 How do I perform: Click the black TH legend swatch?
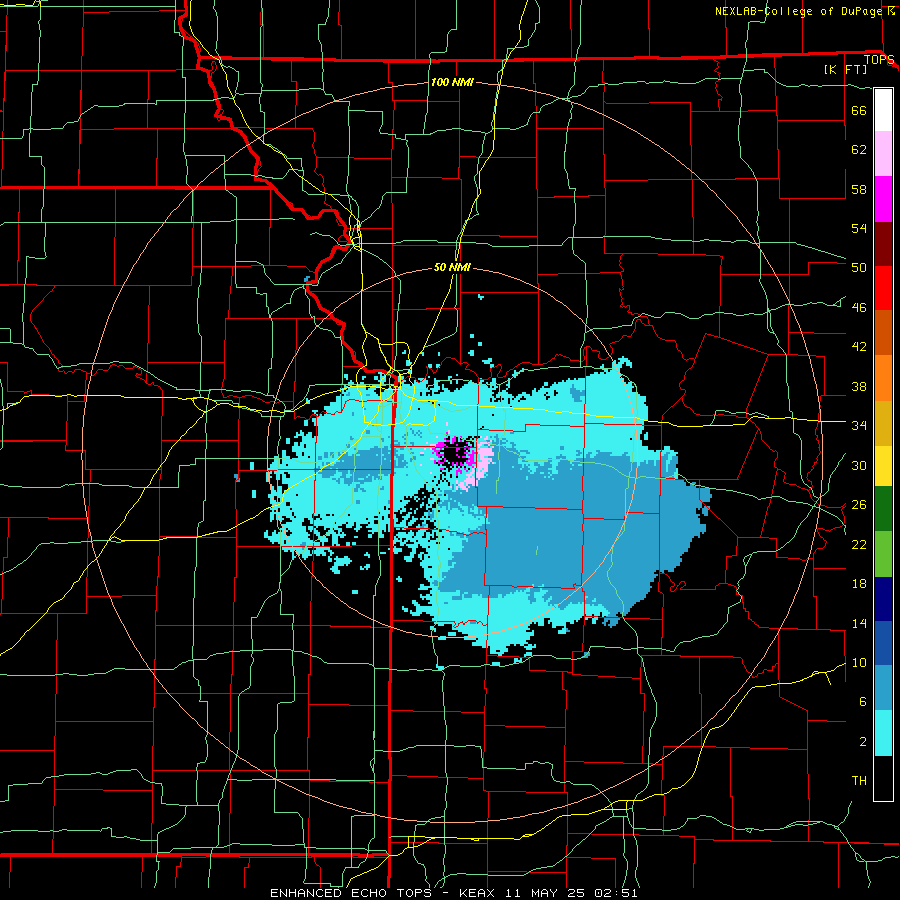[x=883, y=778]
